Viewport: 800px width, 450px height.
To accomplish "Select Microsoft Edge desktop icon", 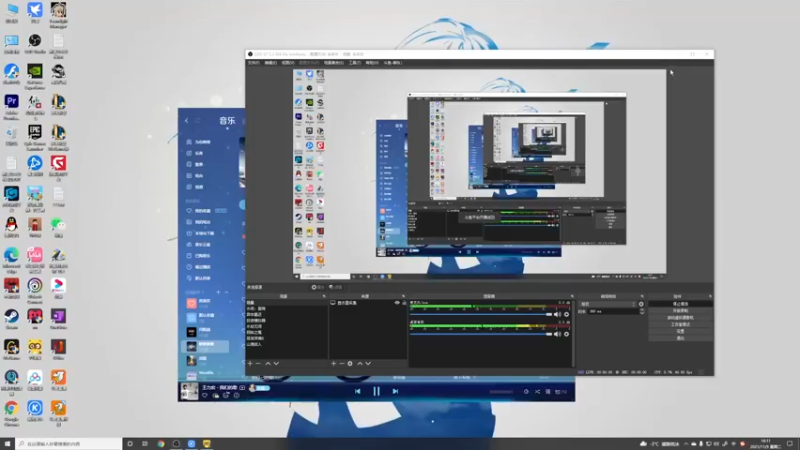I will tap(11, 260).
